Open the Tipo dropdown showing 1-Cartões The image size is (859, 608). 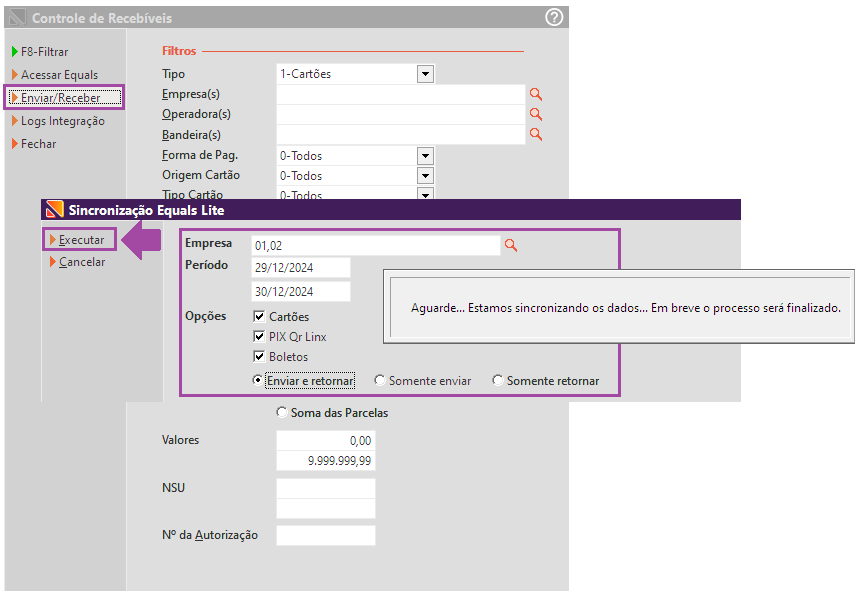[x=425, y=74]
